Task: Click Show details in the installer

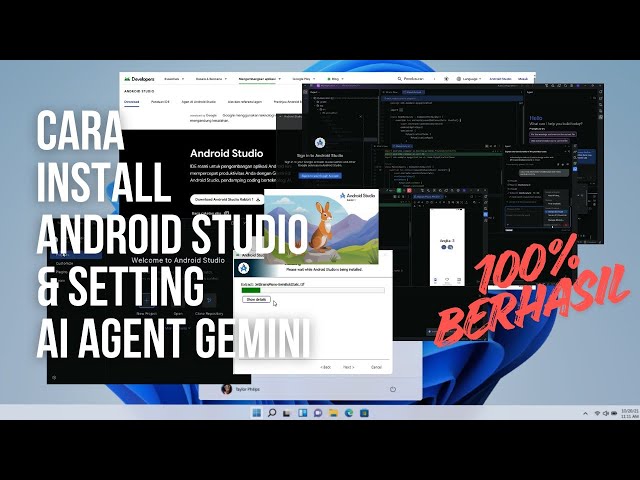Action: click(x=256, y=299)
